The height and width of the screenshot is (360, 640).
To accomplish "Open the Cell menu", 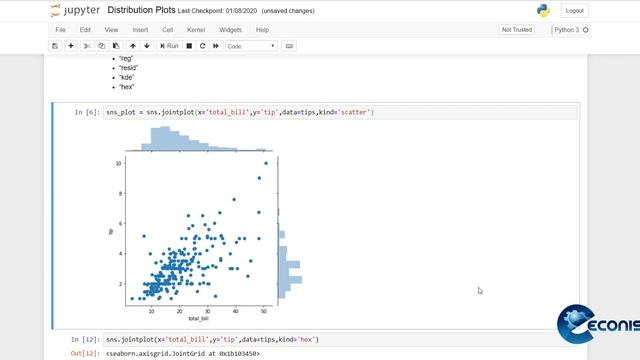I will click(x=167, y=30).
